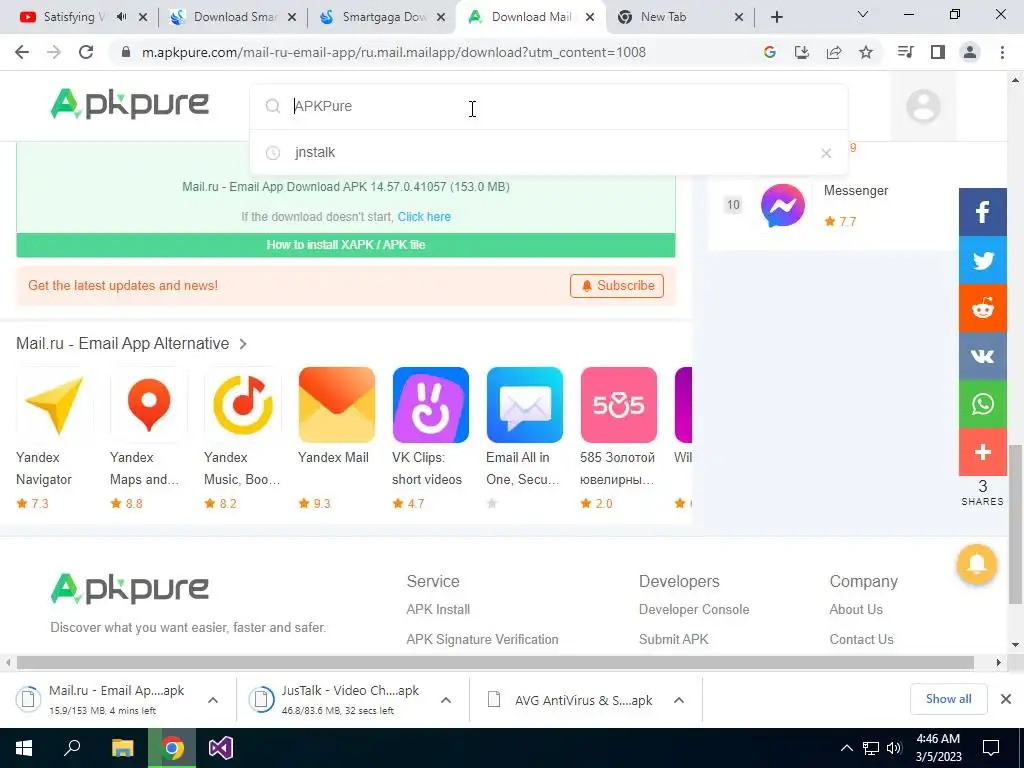
Task: Open the Submit APK link
Action: point(673,639)
